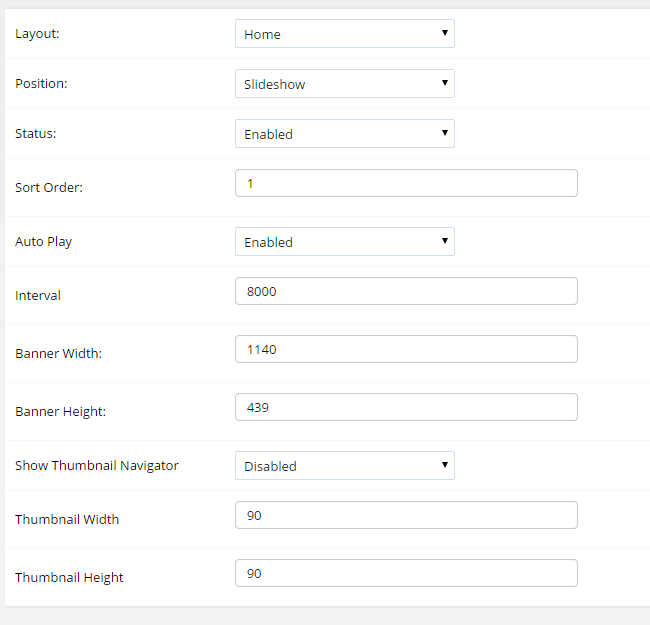Click the arrow icon of Layout dropdown
Screen dimensions: 650x625
tap(445, 33)
